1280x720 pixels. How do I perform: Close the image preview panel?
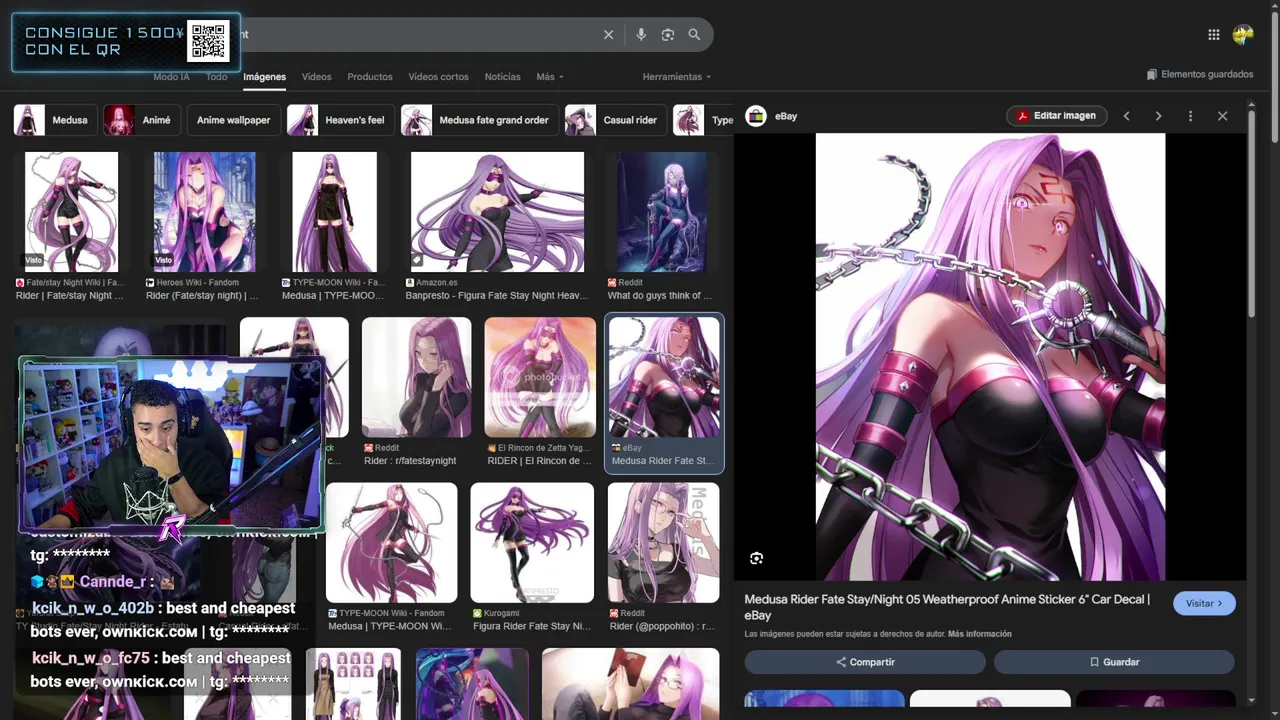coord(1222,116)
